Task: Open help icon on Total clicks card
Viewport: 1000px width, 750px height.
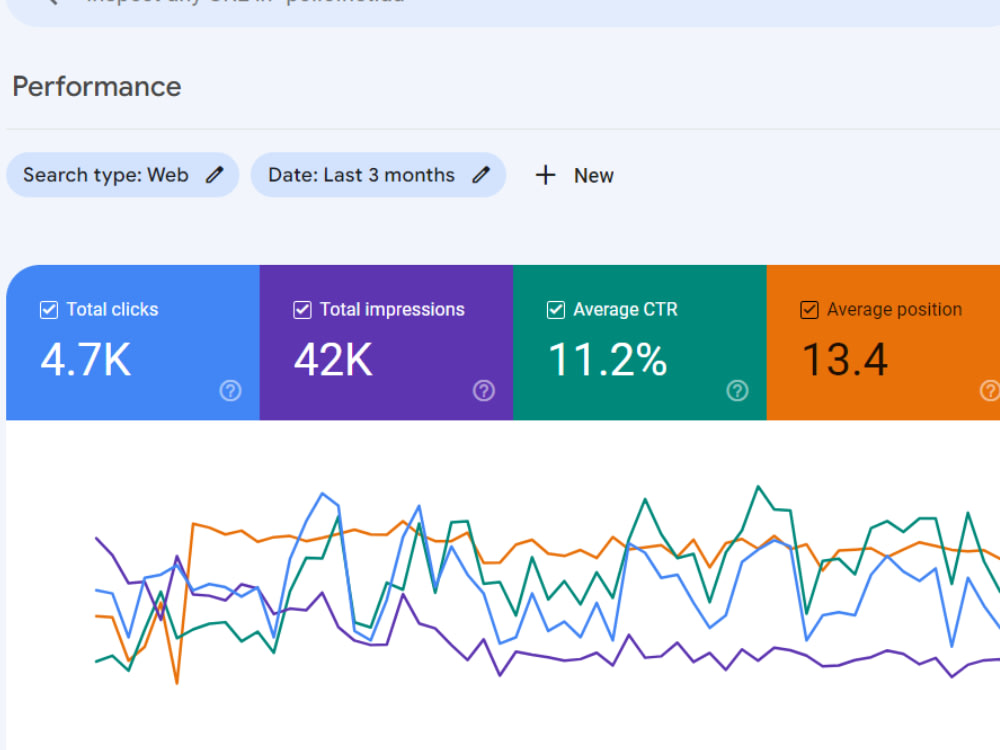Action: coord(230,390)
